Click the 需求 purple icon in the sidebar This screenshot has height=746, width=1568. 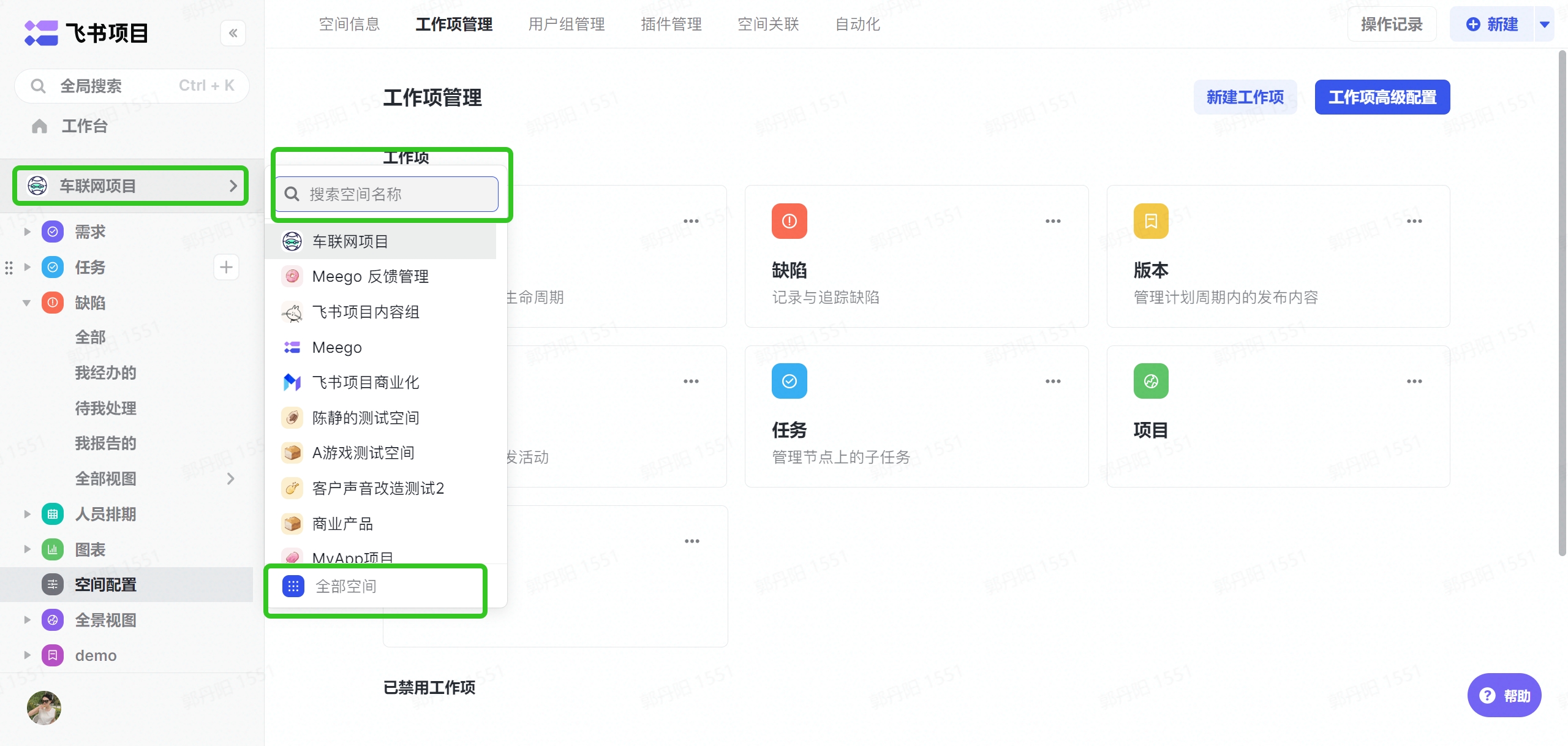coord(53,232)
